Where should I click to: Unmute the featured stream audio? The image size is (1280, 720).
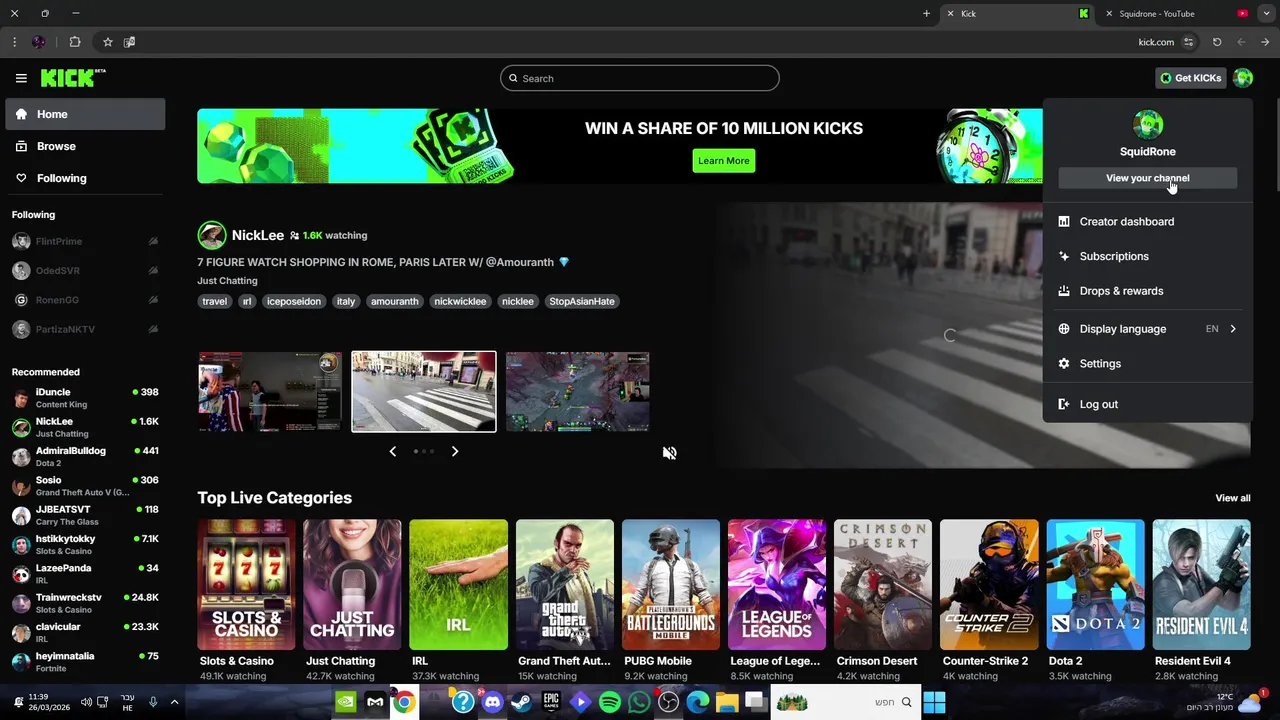[x=669, y=453]
